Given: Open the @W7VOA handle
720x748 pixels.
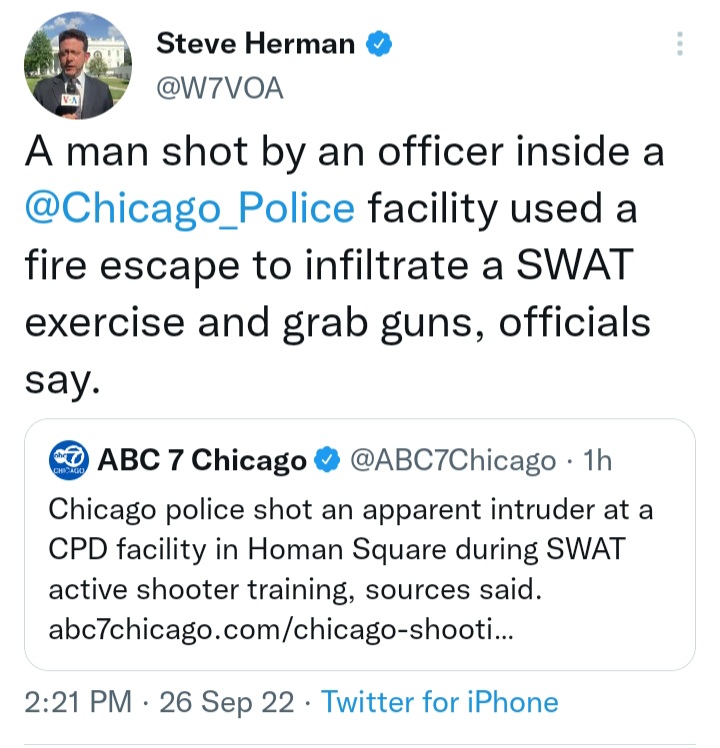Looking at the screenshot, I should point(220,88).
